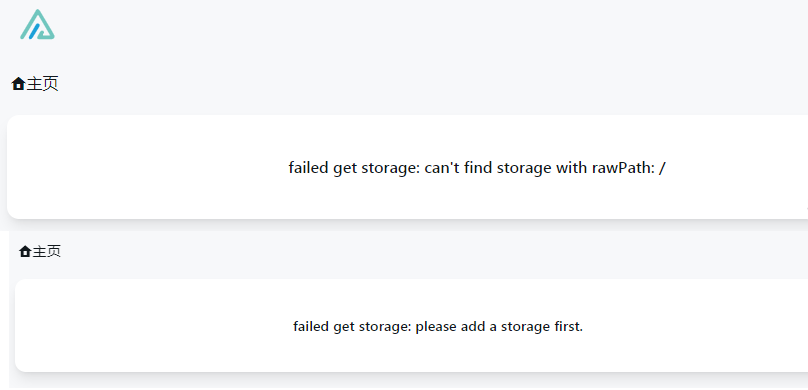Click the blue inner stroke of the AList logo
This screenshot has width=808, height=390.
coord(35,32)
